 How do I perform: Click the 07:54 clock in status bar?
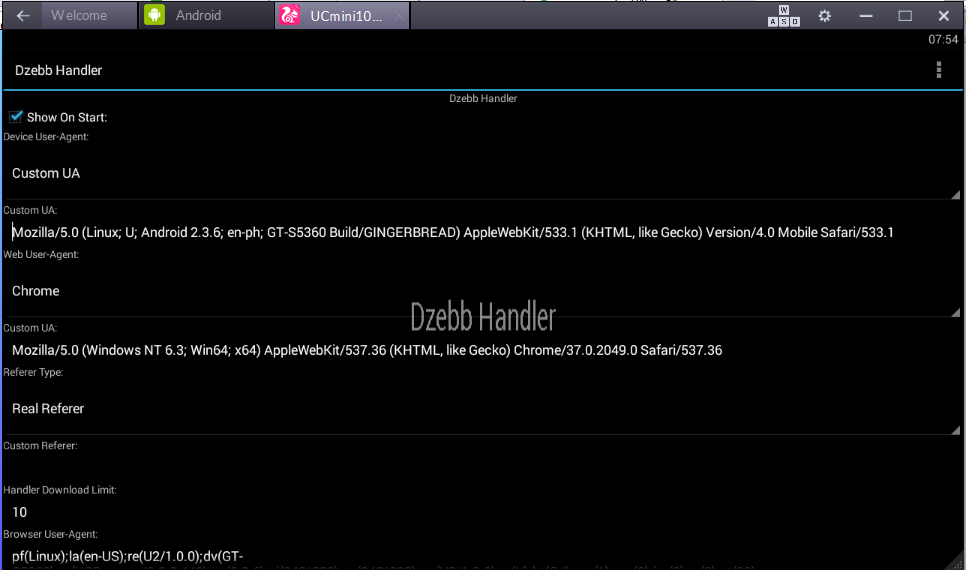point(943,39)
